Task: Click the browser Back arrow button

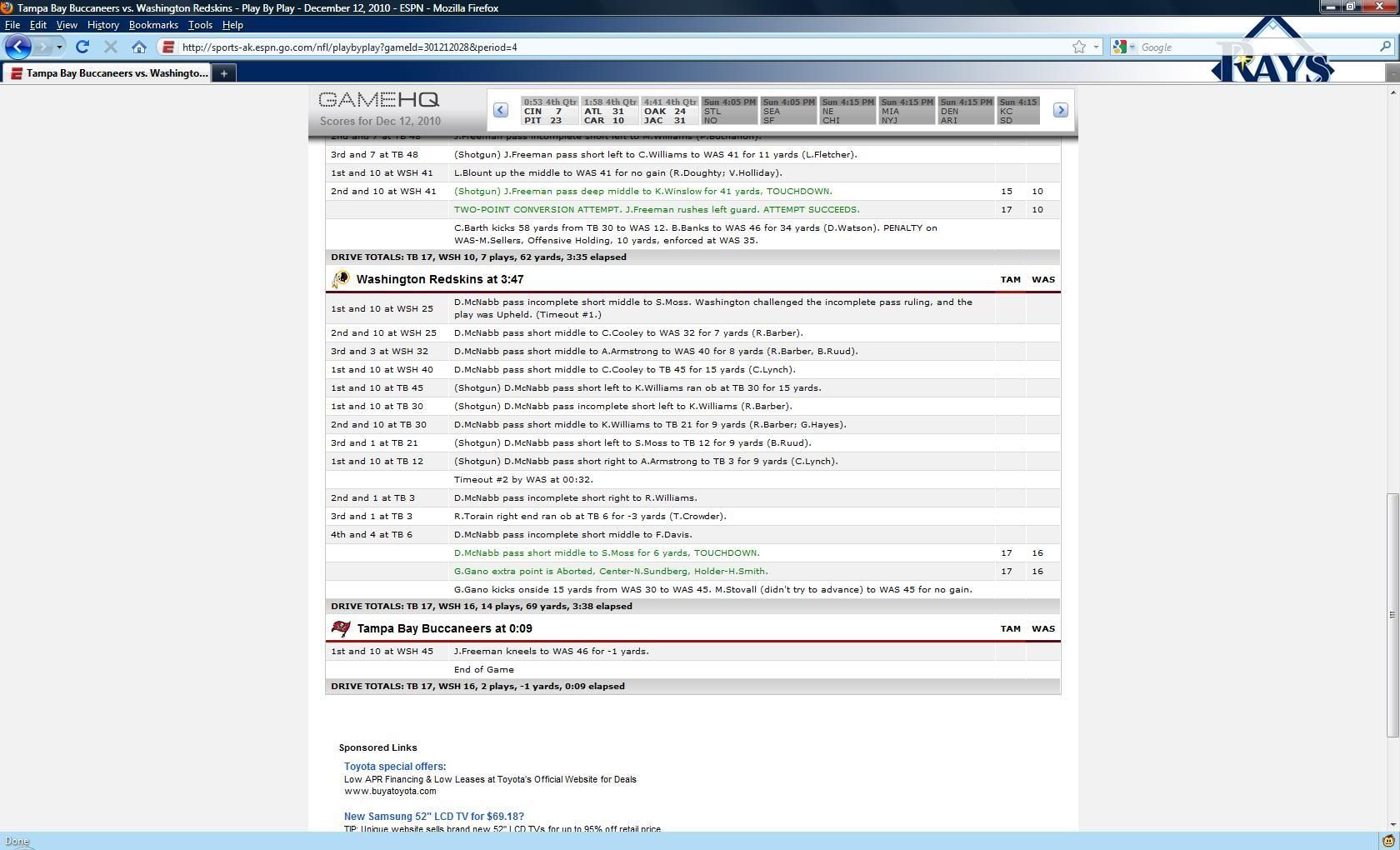Action: [17, 47]
